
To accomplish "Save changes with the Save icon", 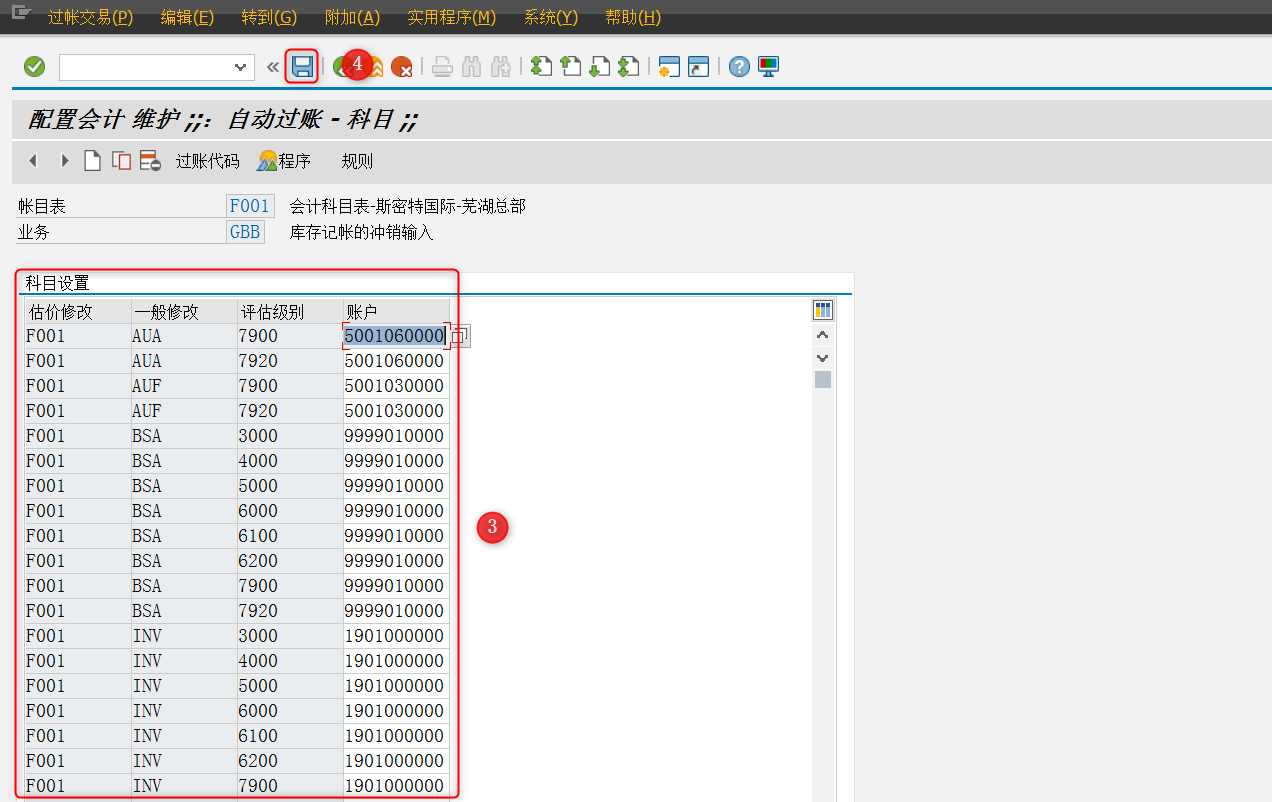I will (302, 66).
